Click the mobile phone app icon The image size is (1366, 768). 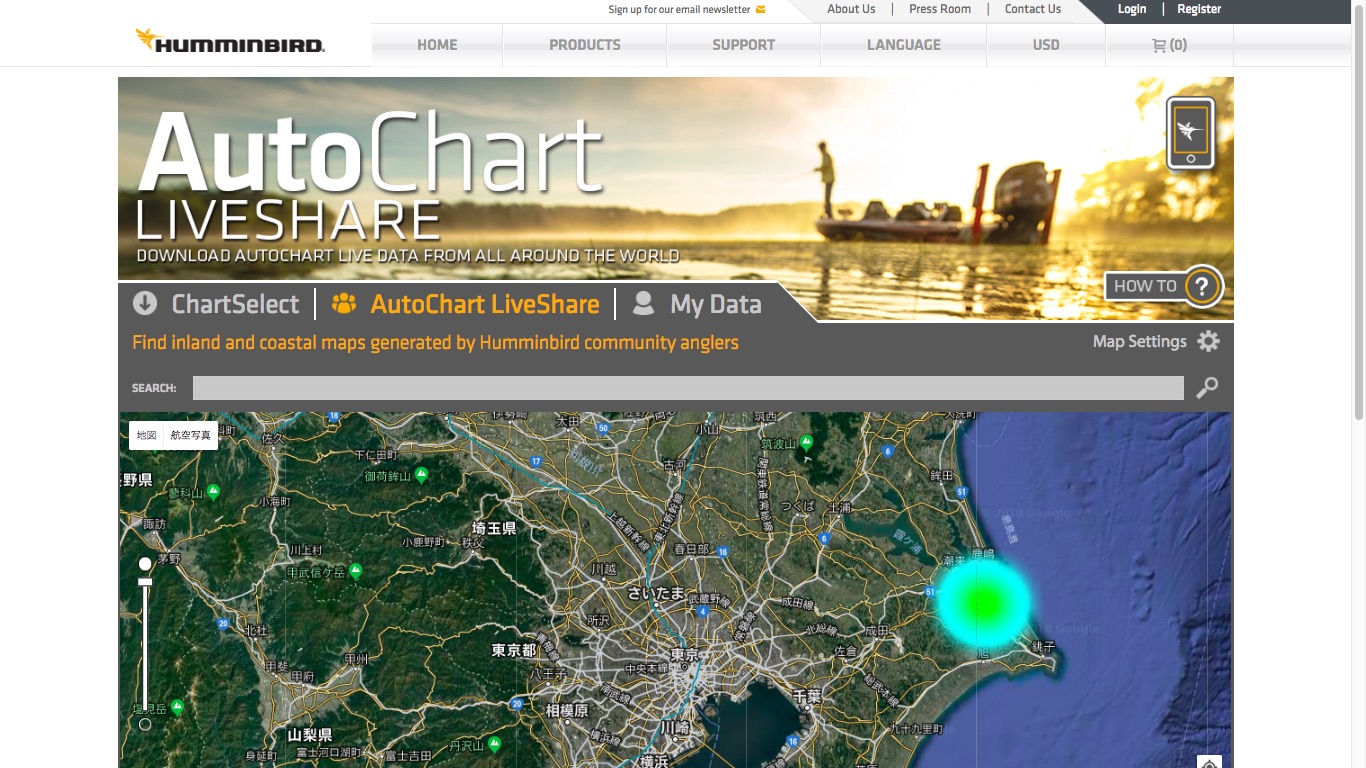pos(1190,133)
